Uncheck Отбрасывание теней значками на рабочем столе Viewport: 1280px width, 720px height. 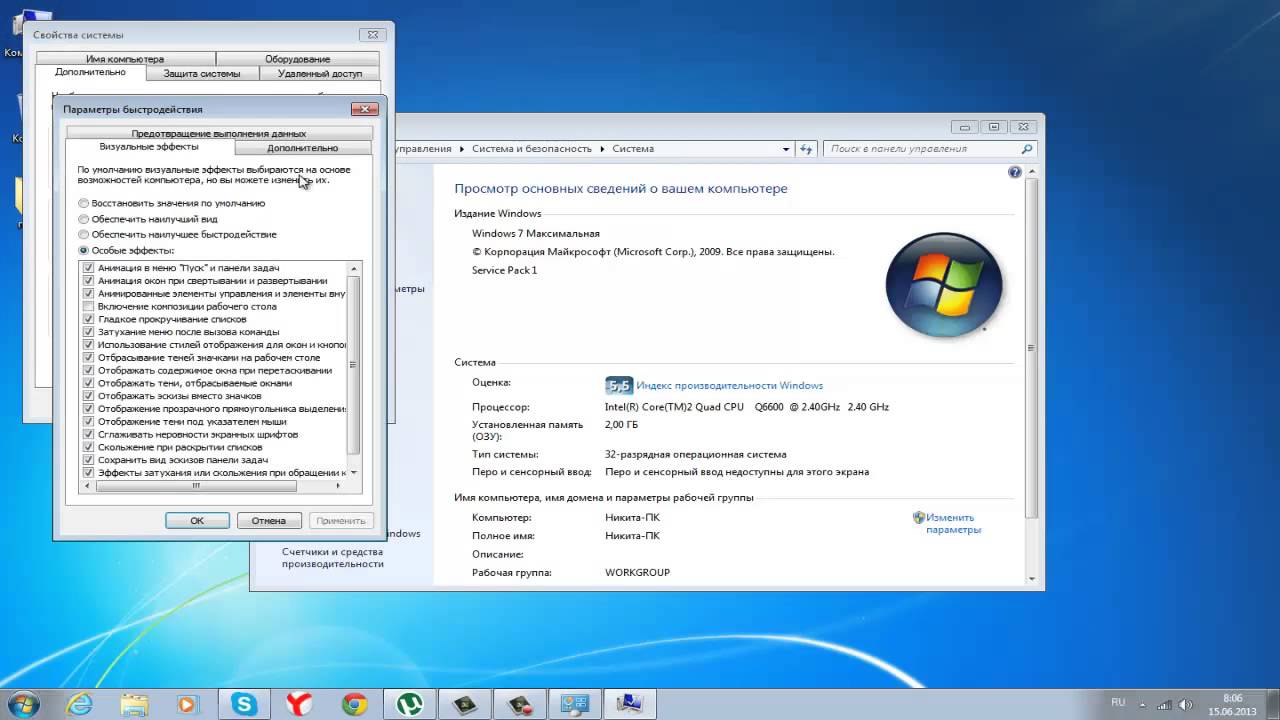click(89, 357)
